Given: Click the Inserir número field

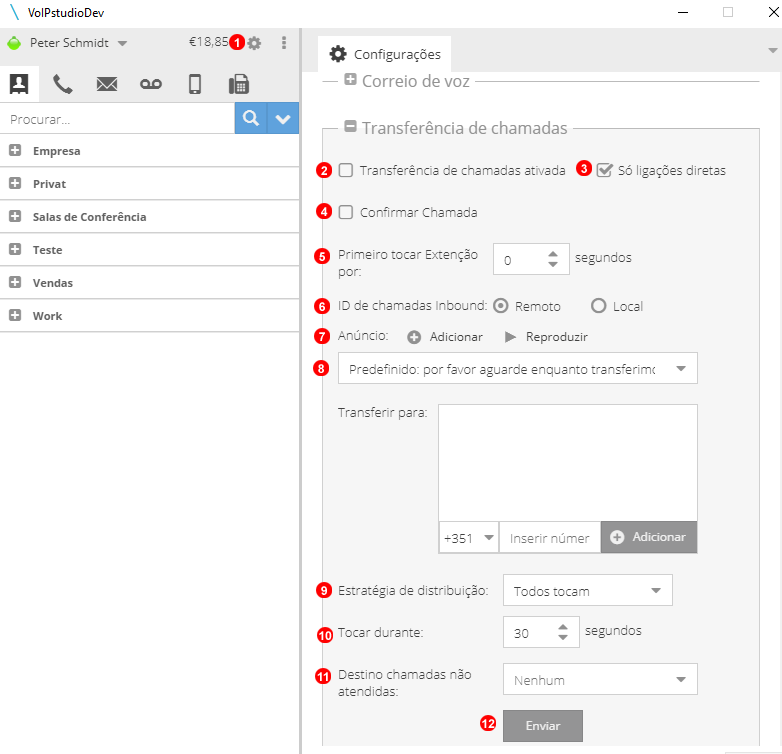Looking at the screenshot, I should [x=550, y=538].
